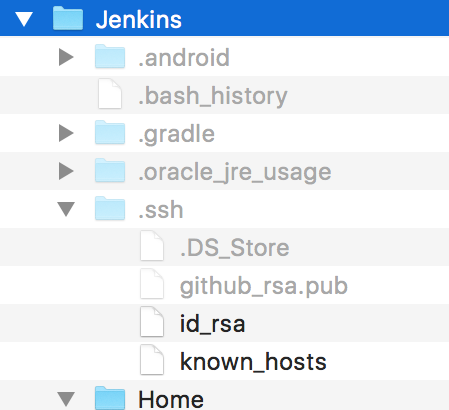Image resolution: width=449 pixels, height=410 pixels.
Task: Click the .gradle folder icon
Action: [110, 132]
